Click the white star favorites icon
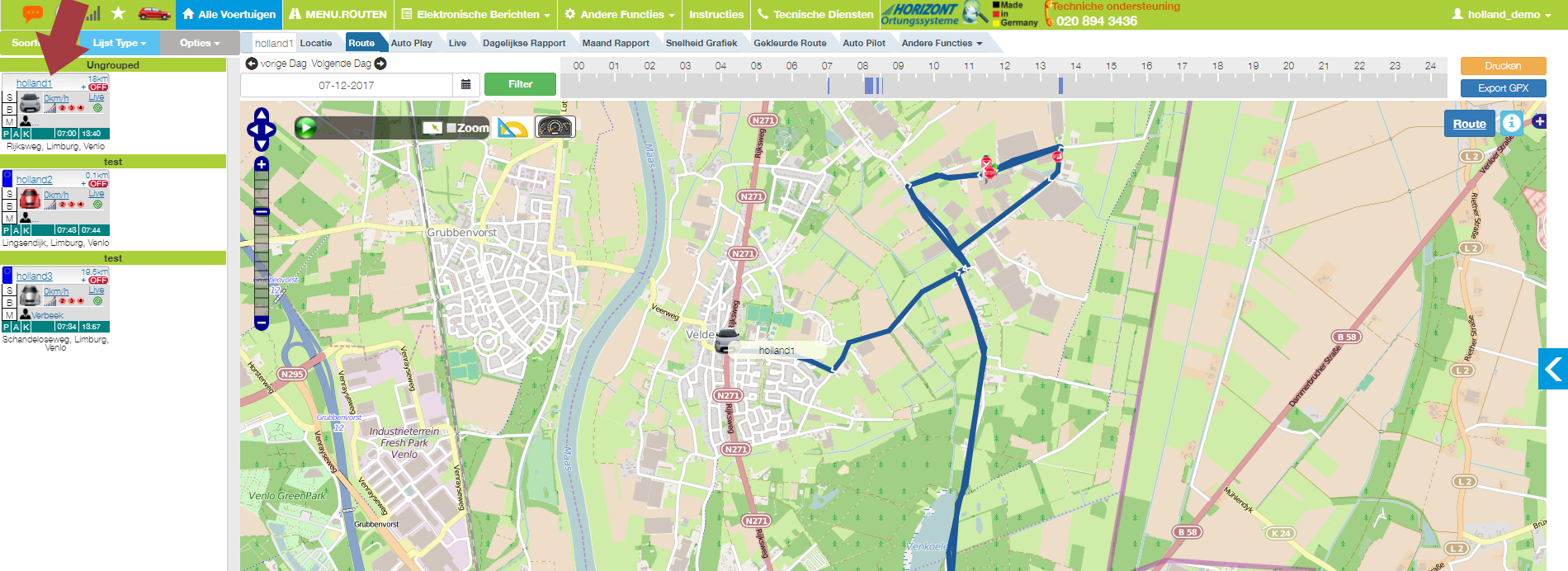 (118, 13)
